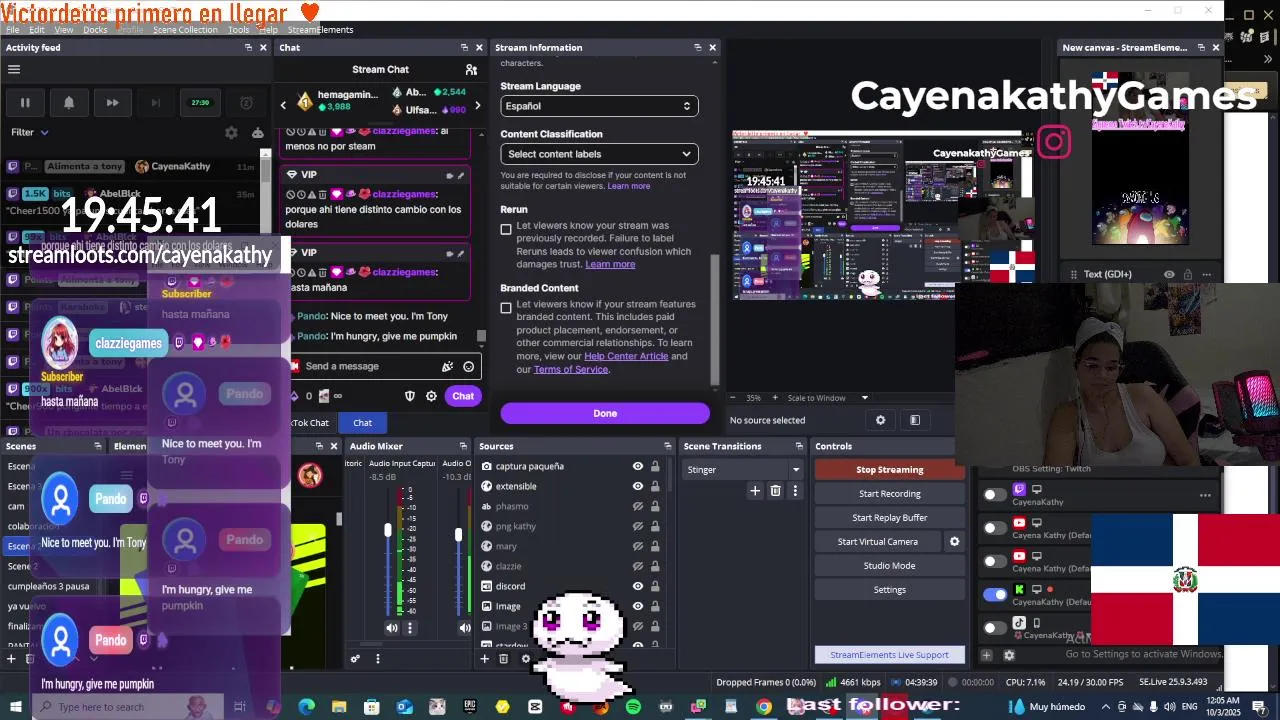Show the phasmo source
Image resolution: width=1280 pixels, height=720 pixels.
coord(637,506)
